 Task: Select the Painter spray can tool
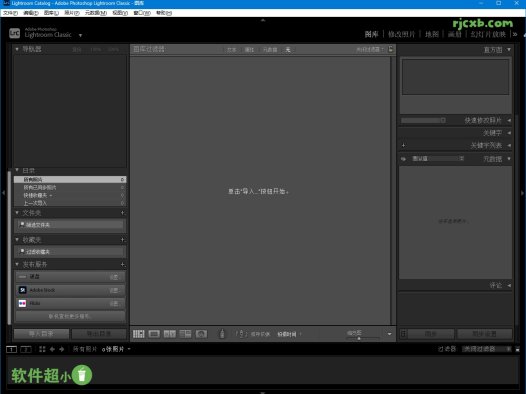[222, 334]
